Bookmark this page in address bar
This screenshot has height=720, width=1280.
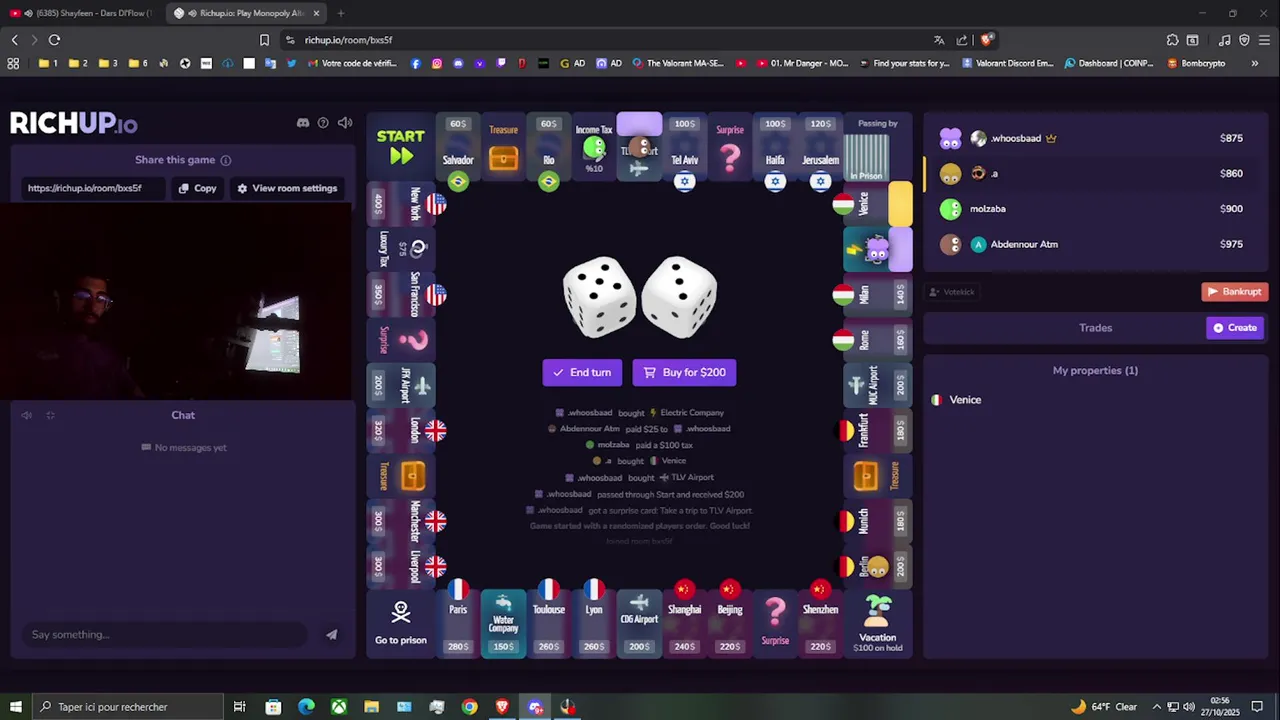point(264,40)
